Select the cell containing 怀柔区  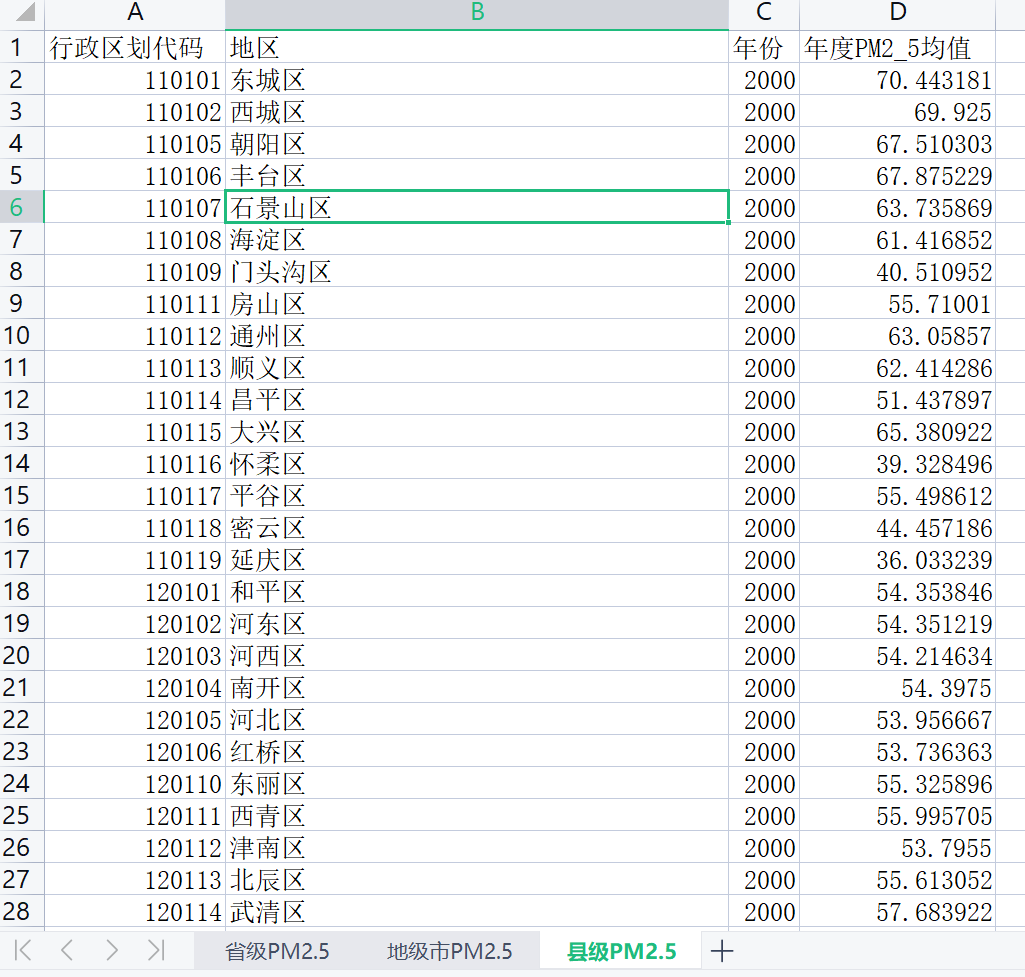point(477,463)
